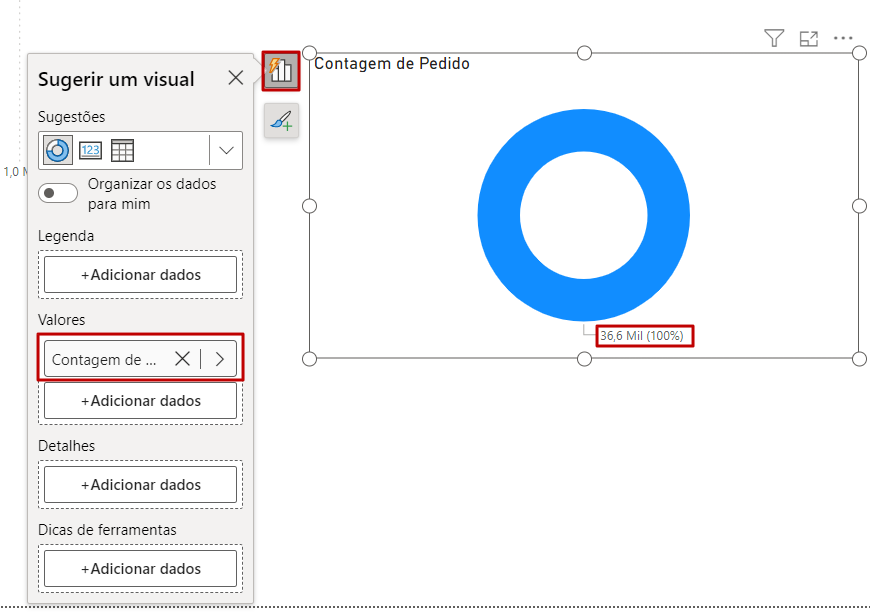Viewport: 870px width, 613px height.
Task: Click the Suggest a visual lightning chart icon
Action: [x=281, y=70]
